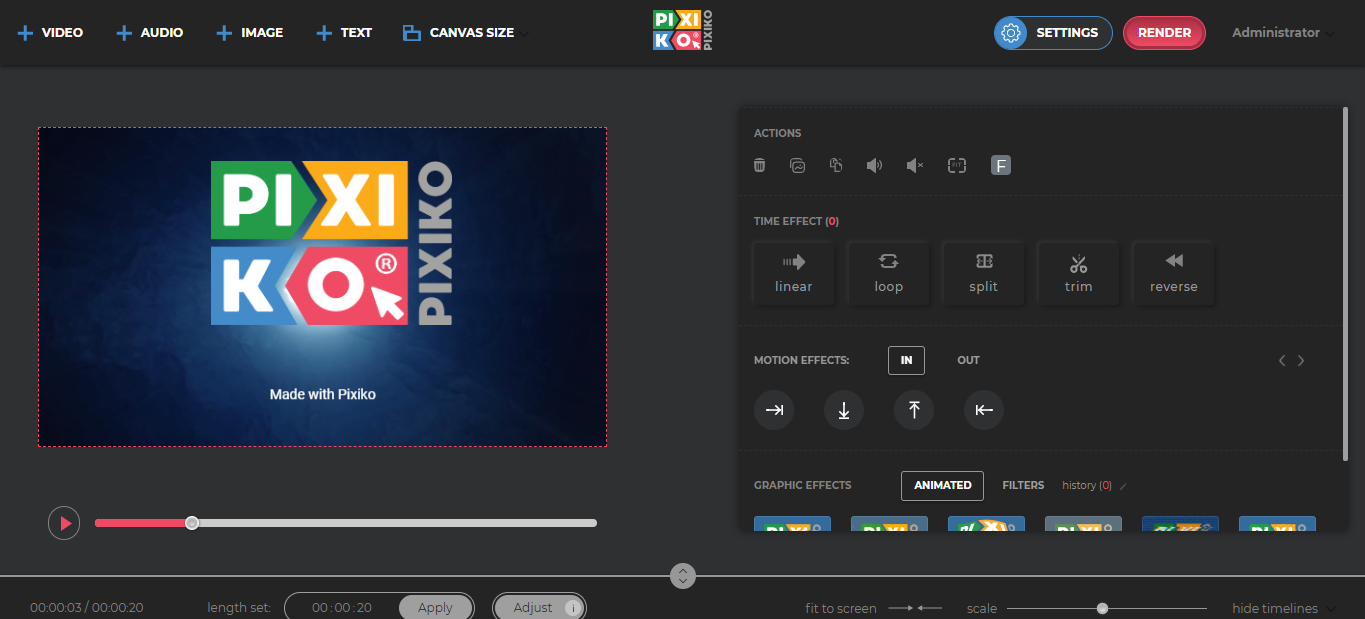This screenshot has width=1365, height=619.
Task: Mute audio with the crossed speaker icon
Action: pos(915,165)
